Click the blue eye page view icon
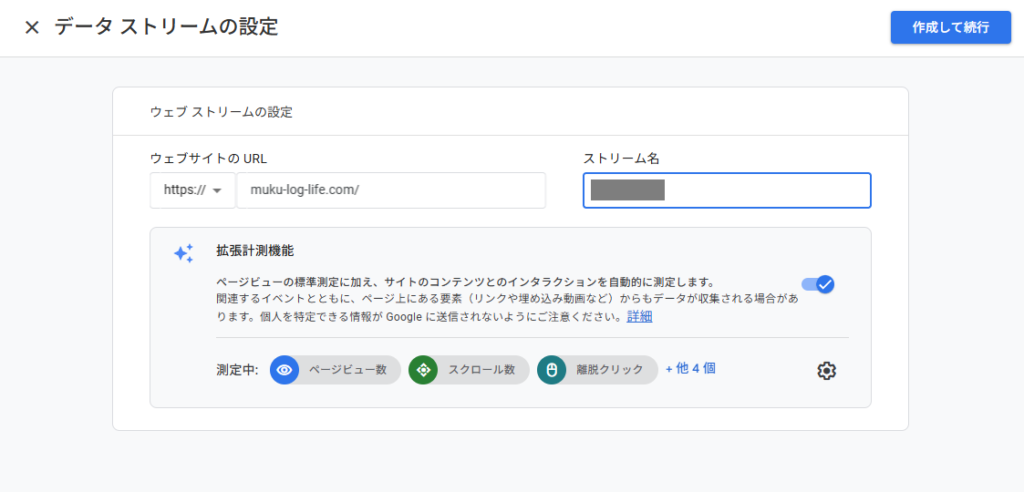The height and width of the screenshot is (492, 1024). [285, 370]
